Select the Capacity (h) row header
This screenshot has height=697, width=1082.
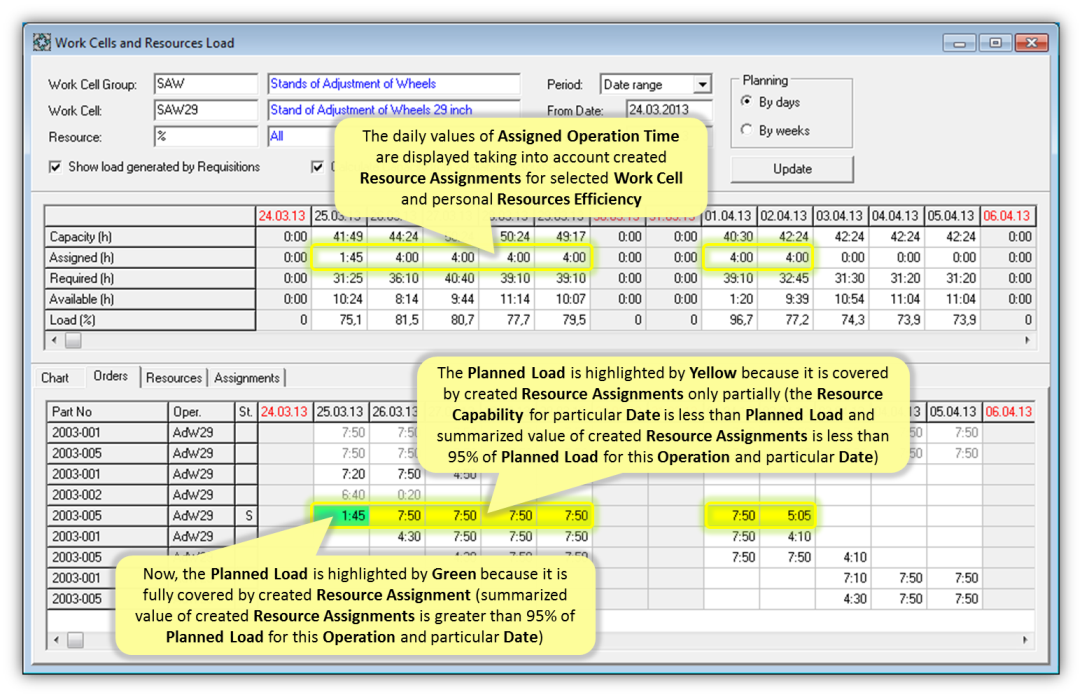tap(150, 237)
